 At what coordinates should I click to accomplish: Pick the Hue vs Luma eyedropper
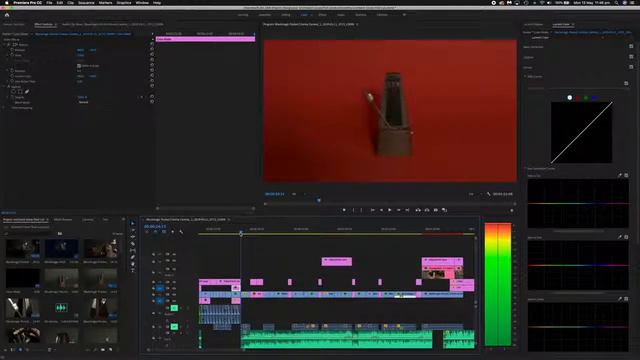click(x=620, y=299)
